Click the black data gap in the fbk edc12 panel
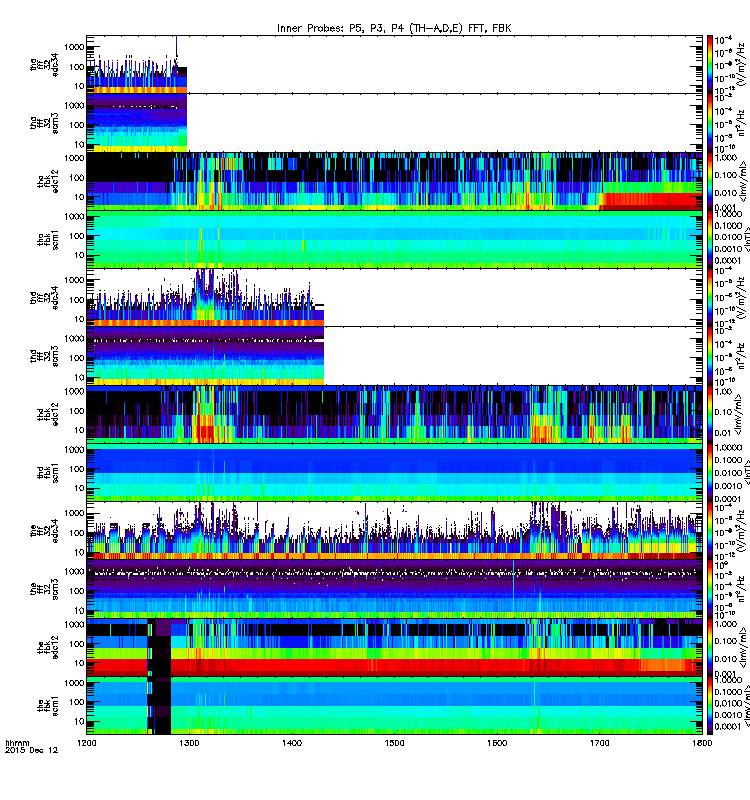This screenshot has width=750, height=800. (163, 648)
